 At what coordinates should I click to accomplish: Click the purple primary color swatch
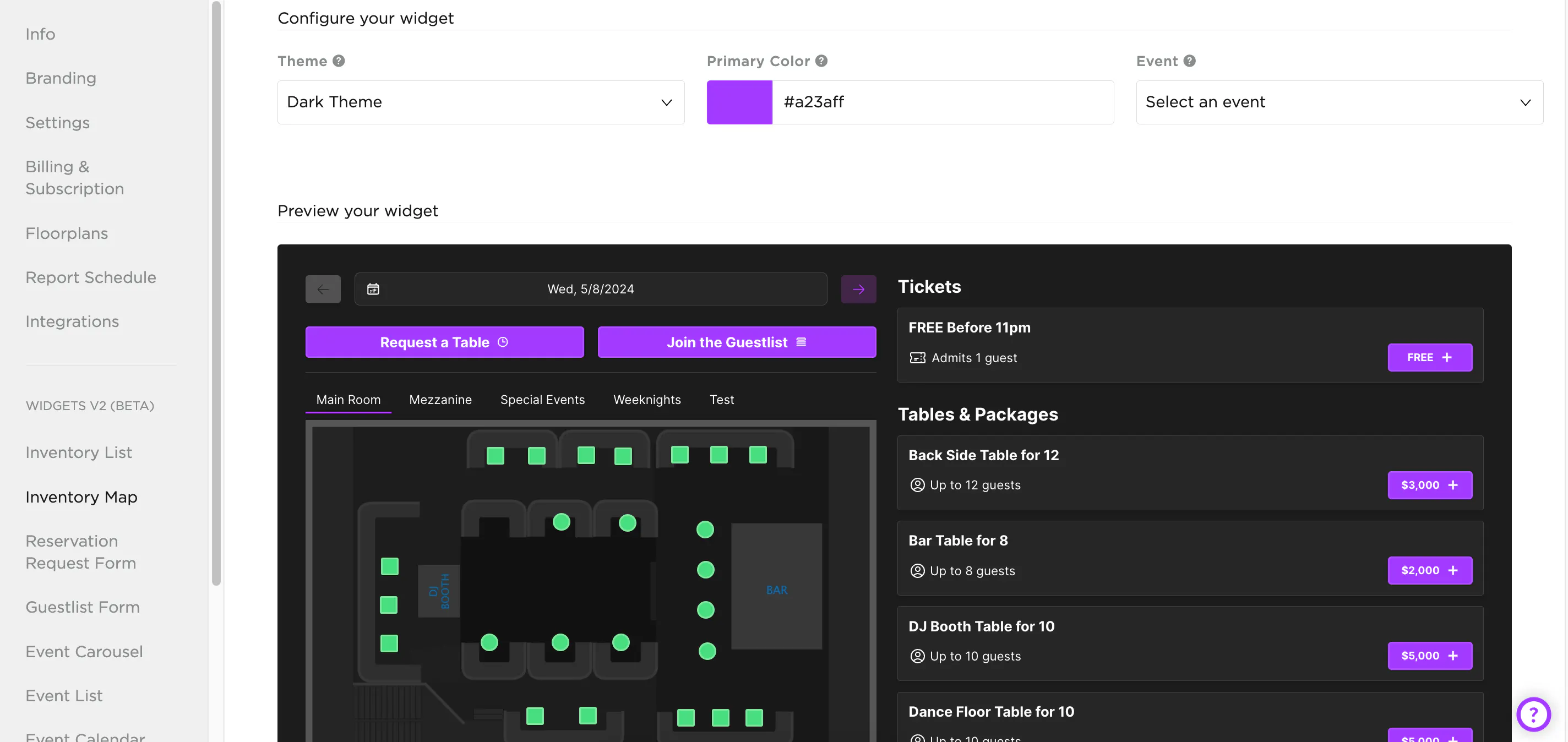click(x=739, y=102)
